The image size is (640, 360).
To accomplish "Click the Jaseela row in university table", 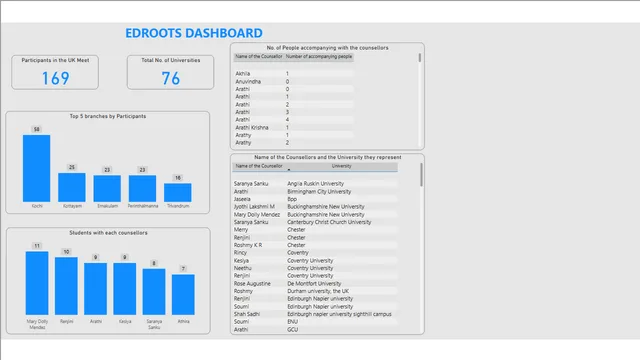I will point(315,199).
